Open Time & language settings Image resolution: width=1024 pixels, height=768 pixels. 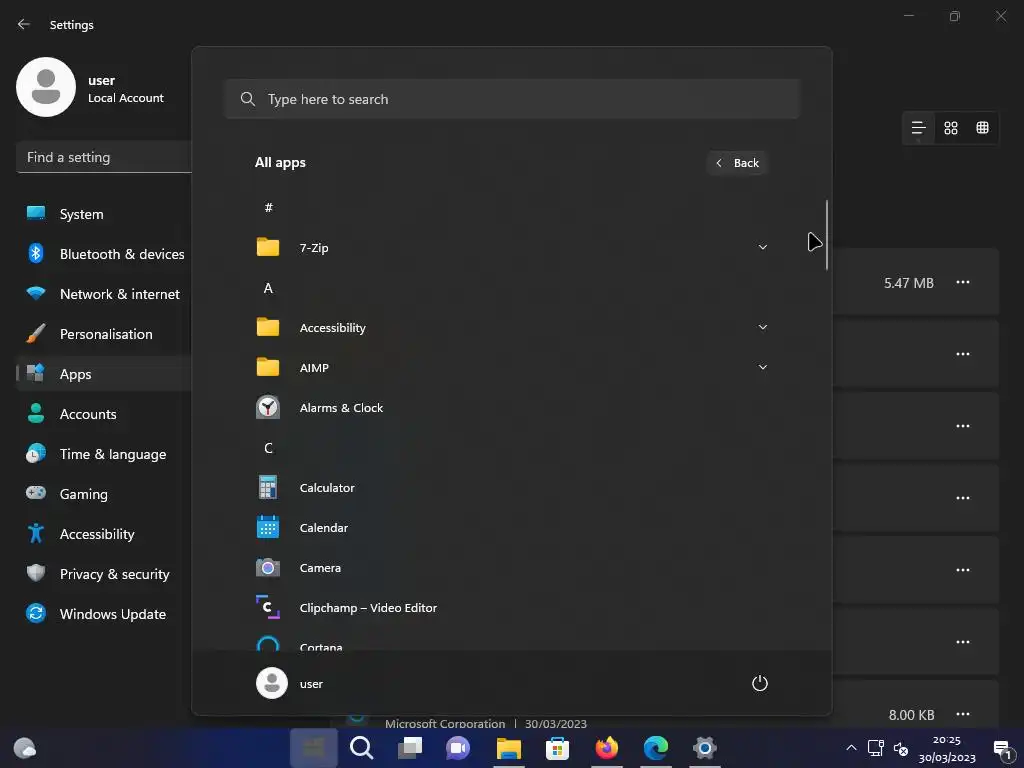point(104,454)
